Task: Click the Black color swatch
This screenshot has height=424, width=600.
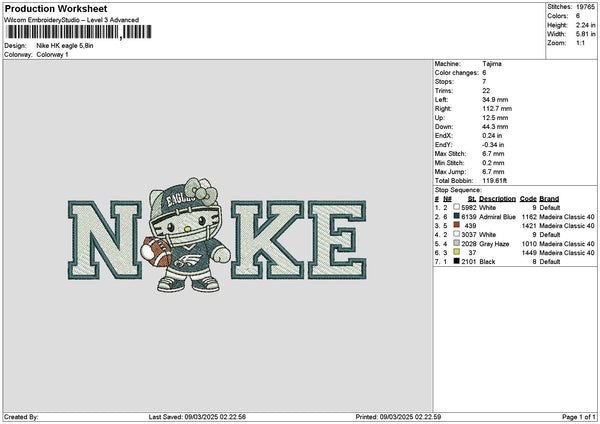Action: point(456,261)
